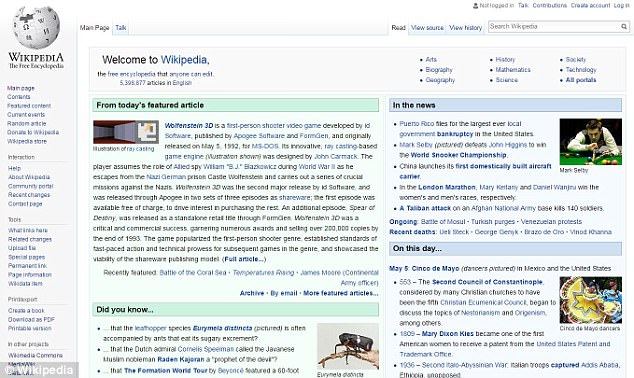Image resolution: width=634 pixels, height=378 pixels.
Task: Open the Science portal link
Action: 507,80
